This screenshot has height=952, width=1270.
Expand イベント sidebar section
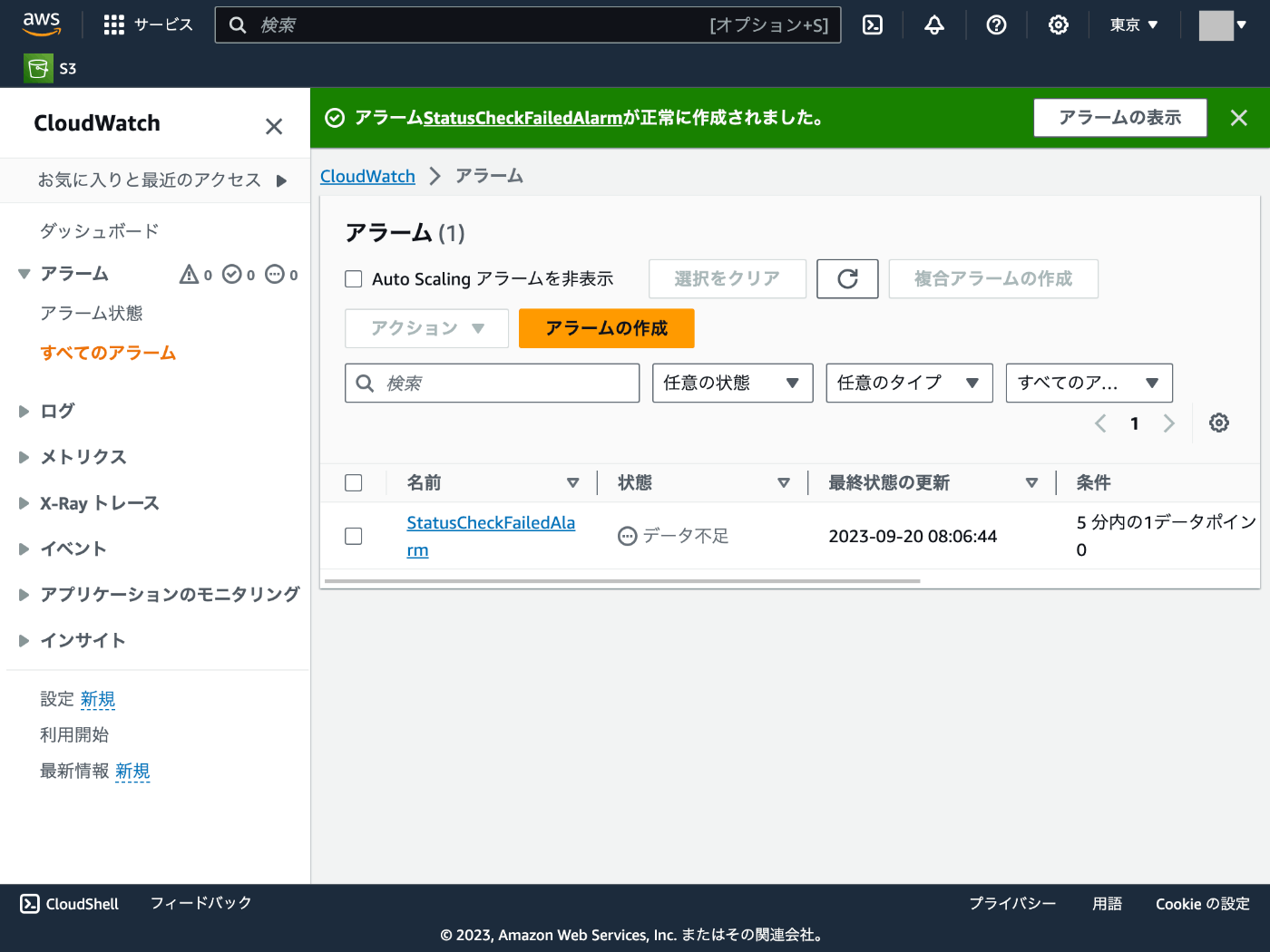(x=24, y=549)
